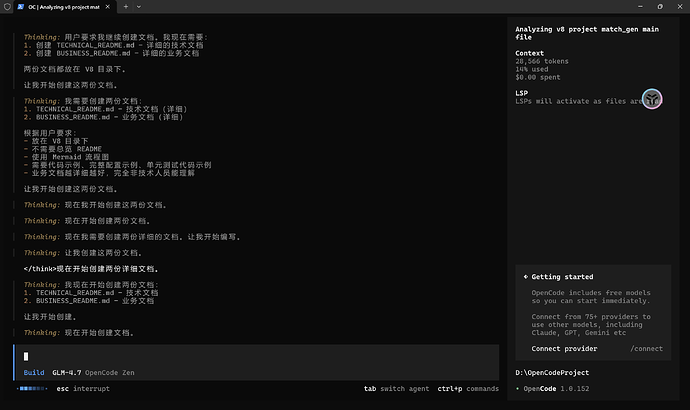Screen dimensions: 690x410
Task: Click the '放在 V8 目录下' bullet line
Action: pyautogui.click(x=56, y=141)
